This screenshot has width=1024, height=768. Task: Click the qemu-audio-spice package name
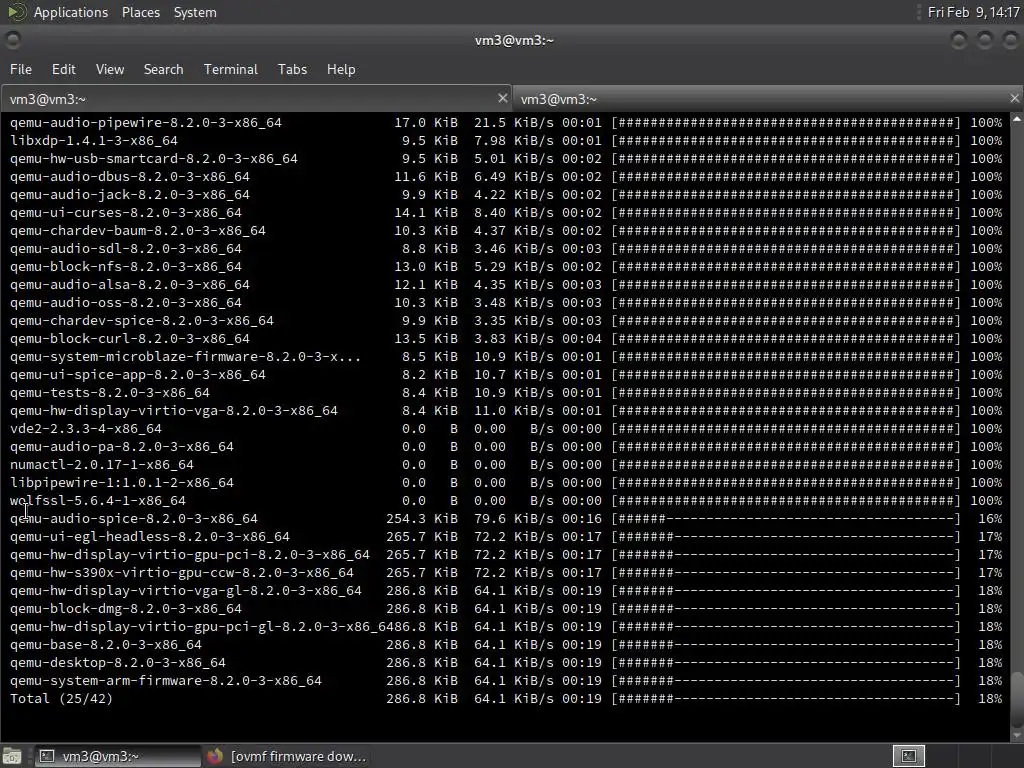pos(133,519)
